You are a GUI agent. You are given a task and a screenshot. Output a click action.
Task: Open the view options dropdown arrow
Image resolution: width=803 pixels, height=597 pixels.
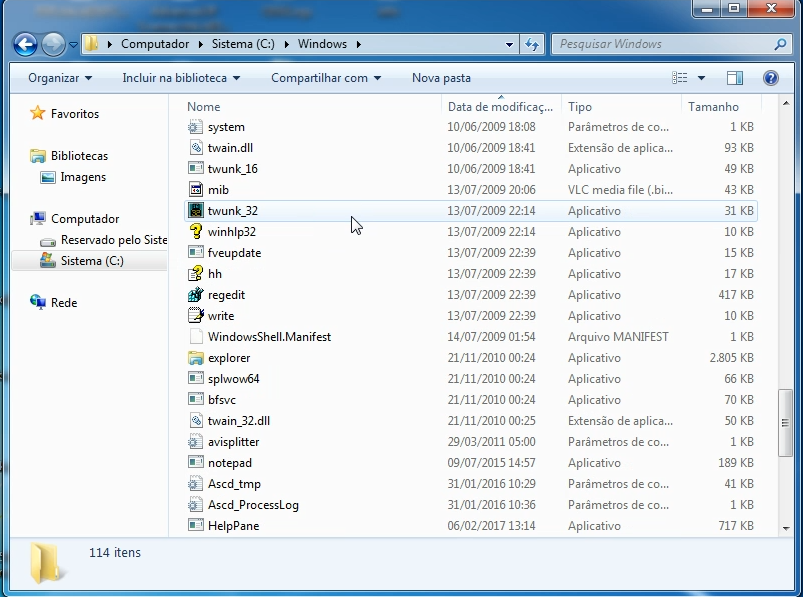click(702, 78)
